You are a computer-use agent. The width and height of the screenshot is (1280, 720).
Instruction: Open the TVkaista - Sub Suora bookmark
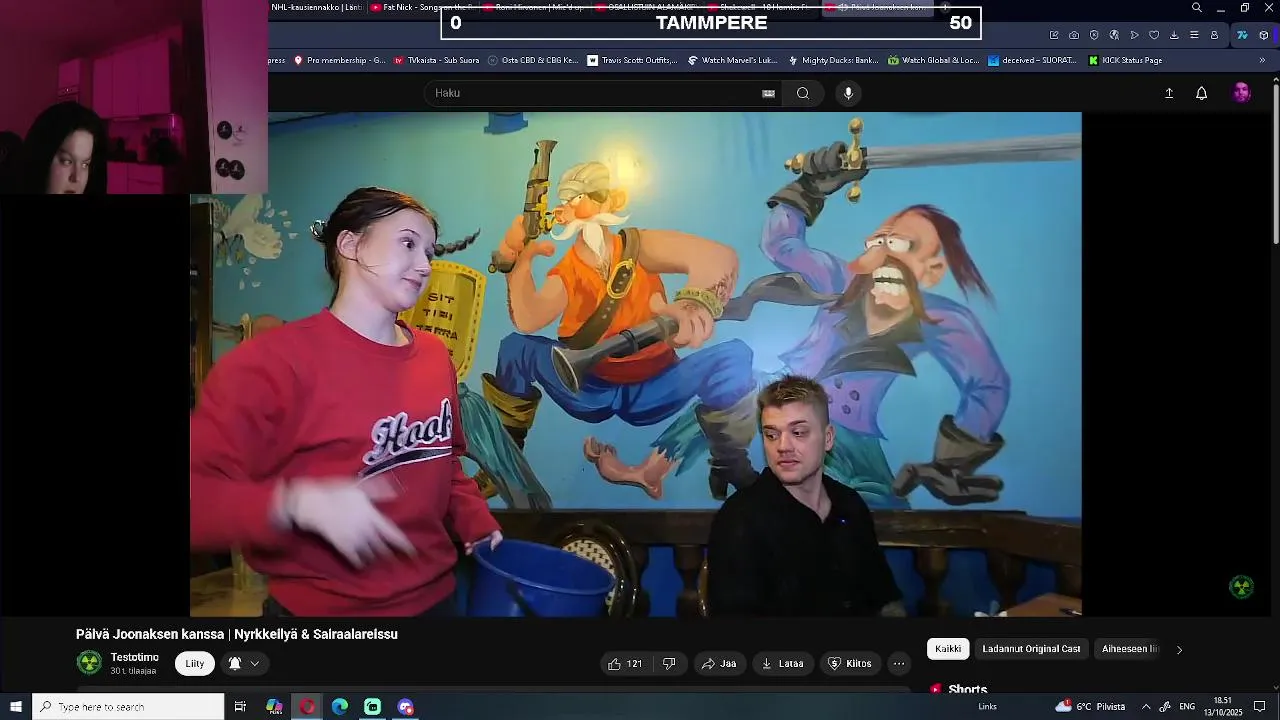click(x=436, y=60)
